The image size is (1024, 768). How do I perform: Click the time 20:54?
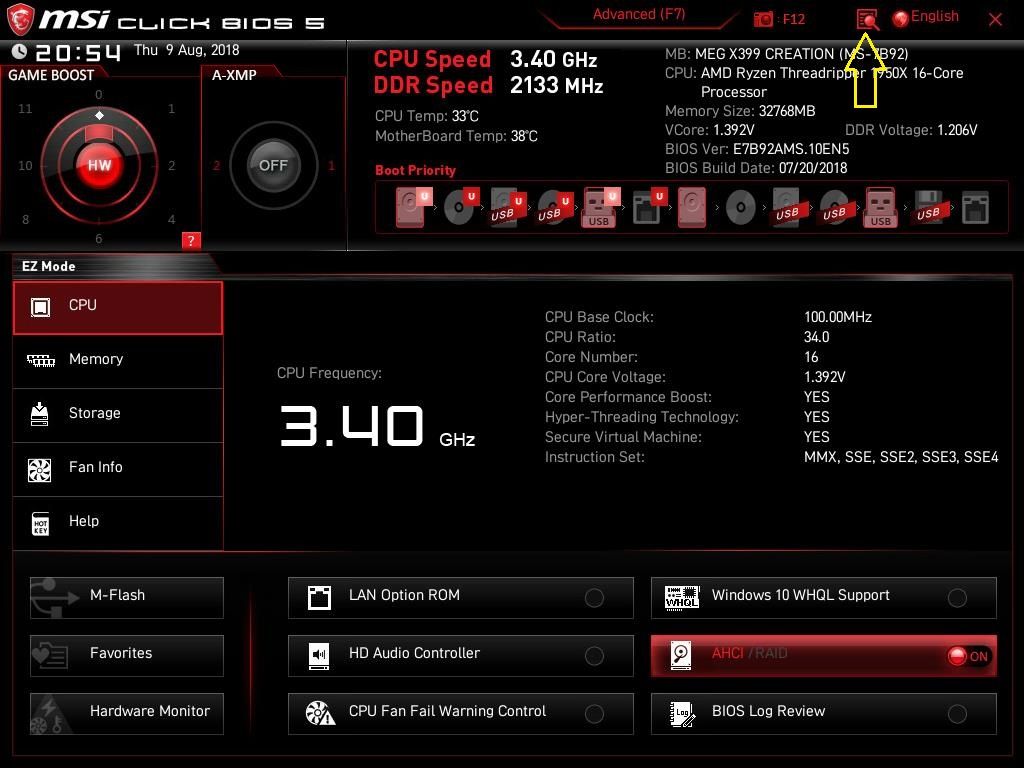pyautogui.click(x=78, y=52)
